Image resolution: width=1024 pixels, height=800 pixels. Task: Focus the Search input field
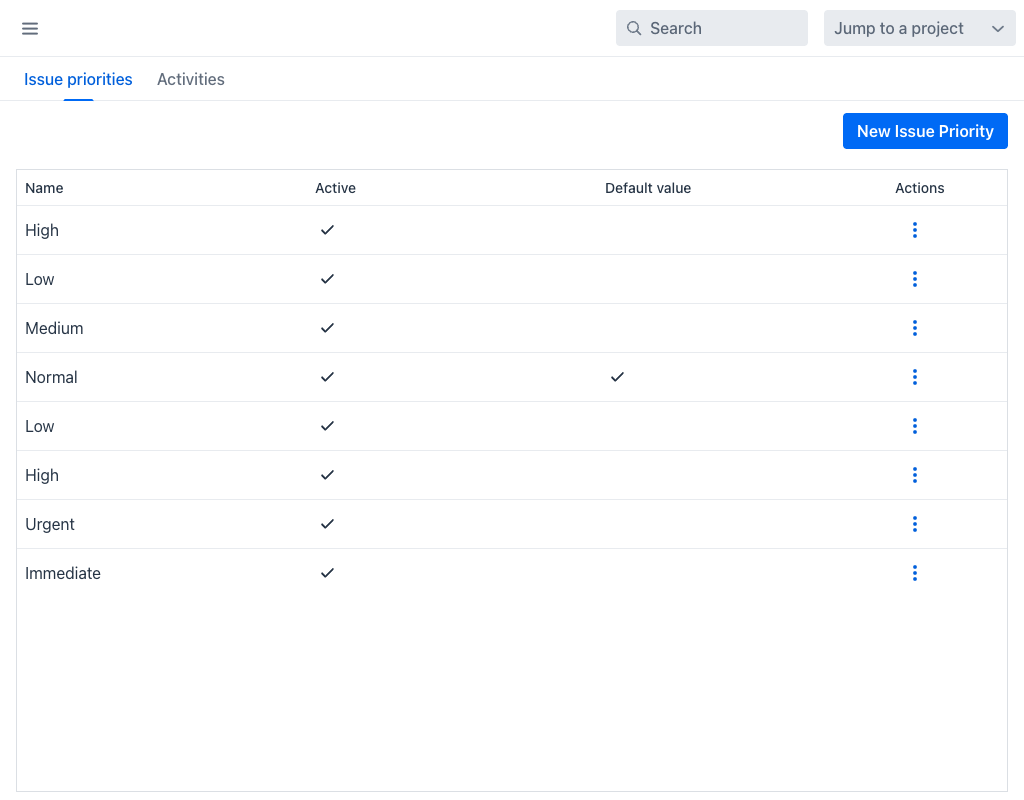click(x=712, y=28)
